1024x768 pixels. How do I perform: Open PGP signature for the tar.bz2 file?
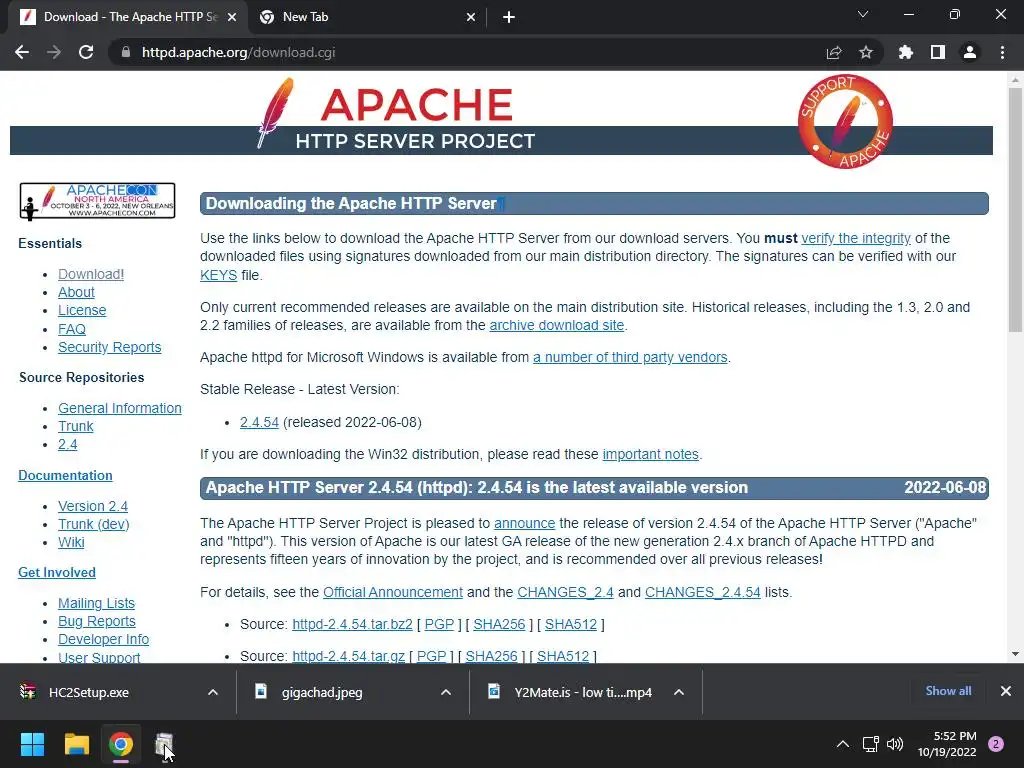[x=439, y=624]
